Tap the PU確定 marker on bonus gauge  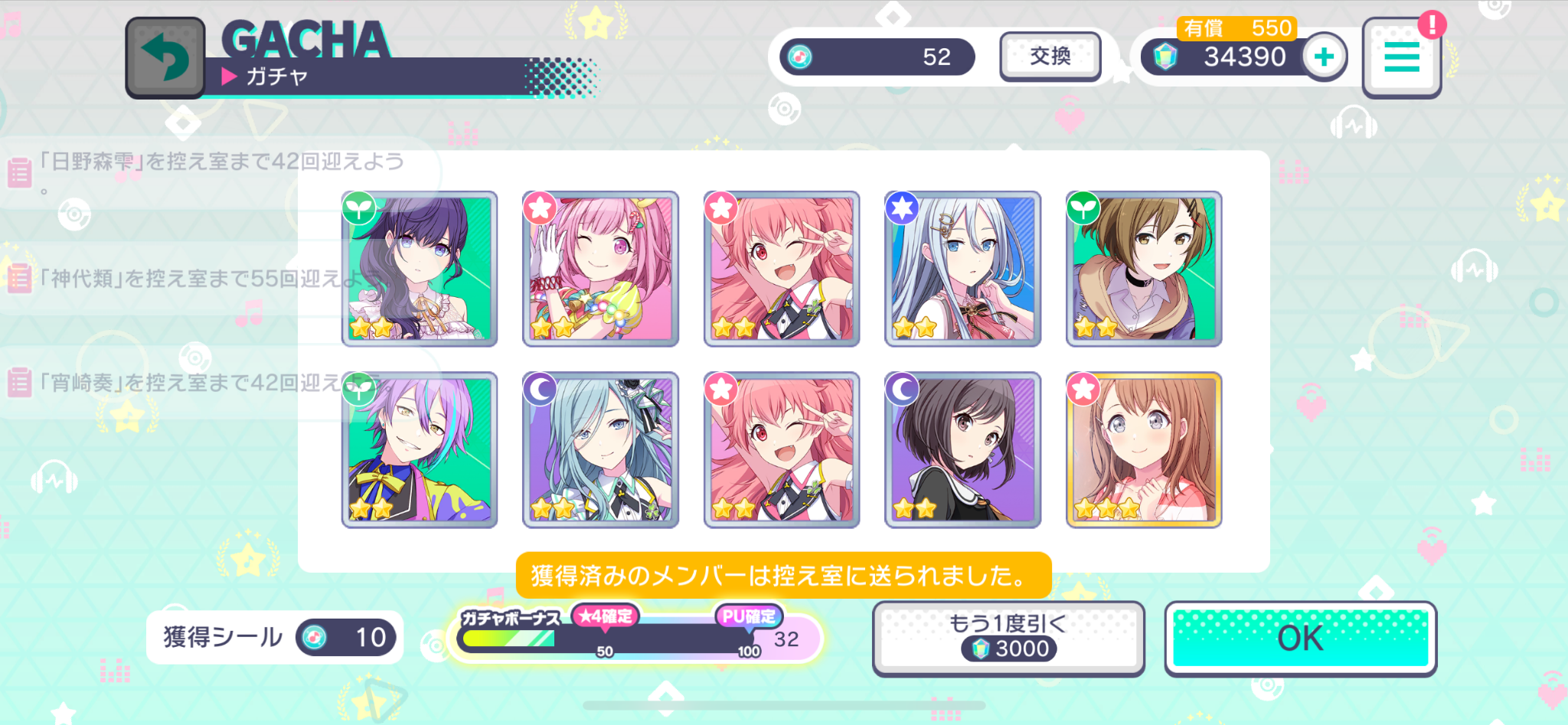click(748, 616)
